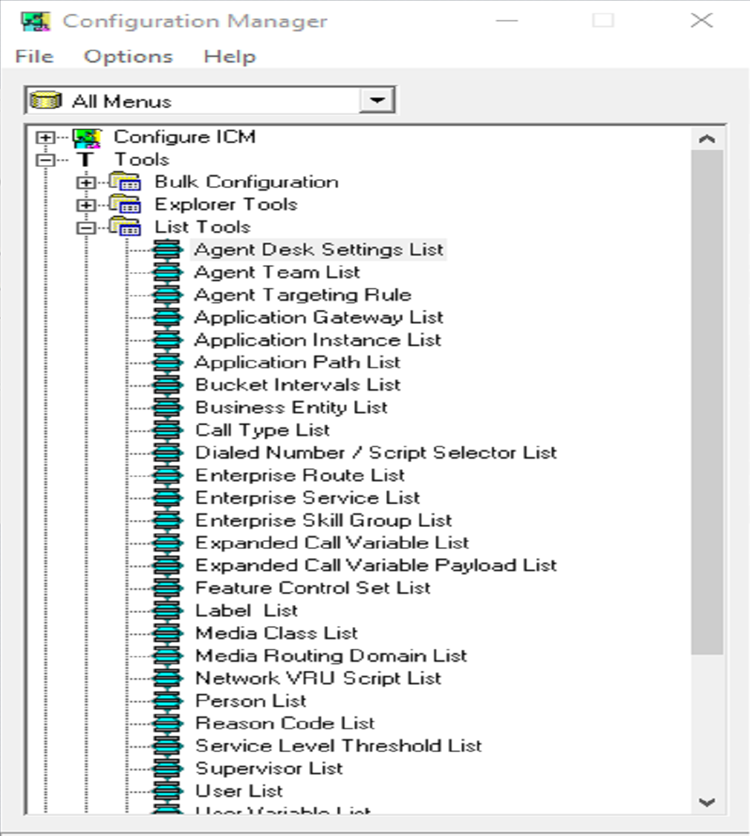Close the Configuration Manager window
This screenshot has width=750, height=836.
(701, 21)
